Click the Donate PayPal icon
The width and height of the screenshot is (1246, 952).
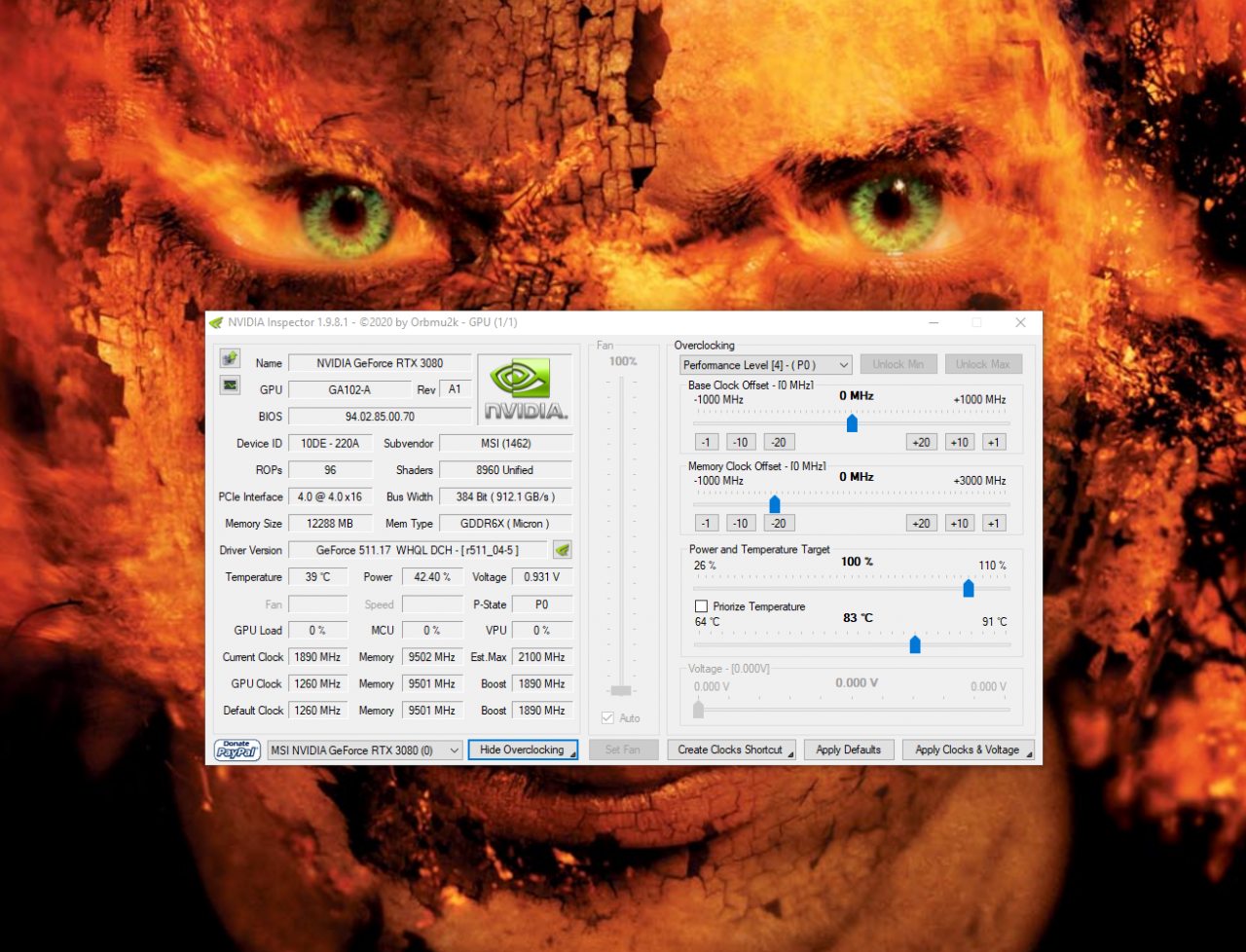tap(238, 750)
